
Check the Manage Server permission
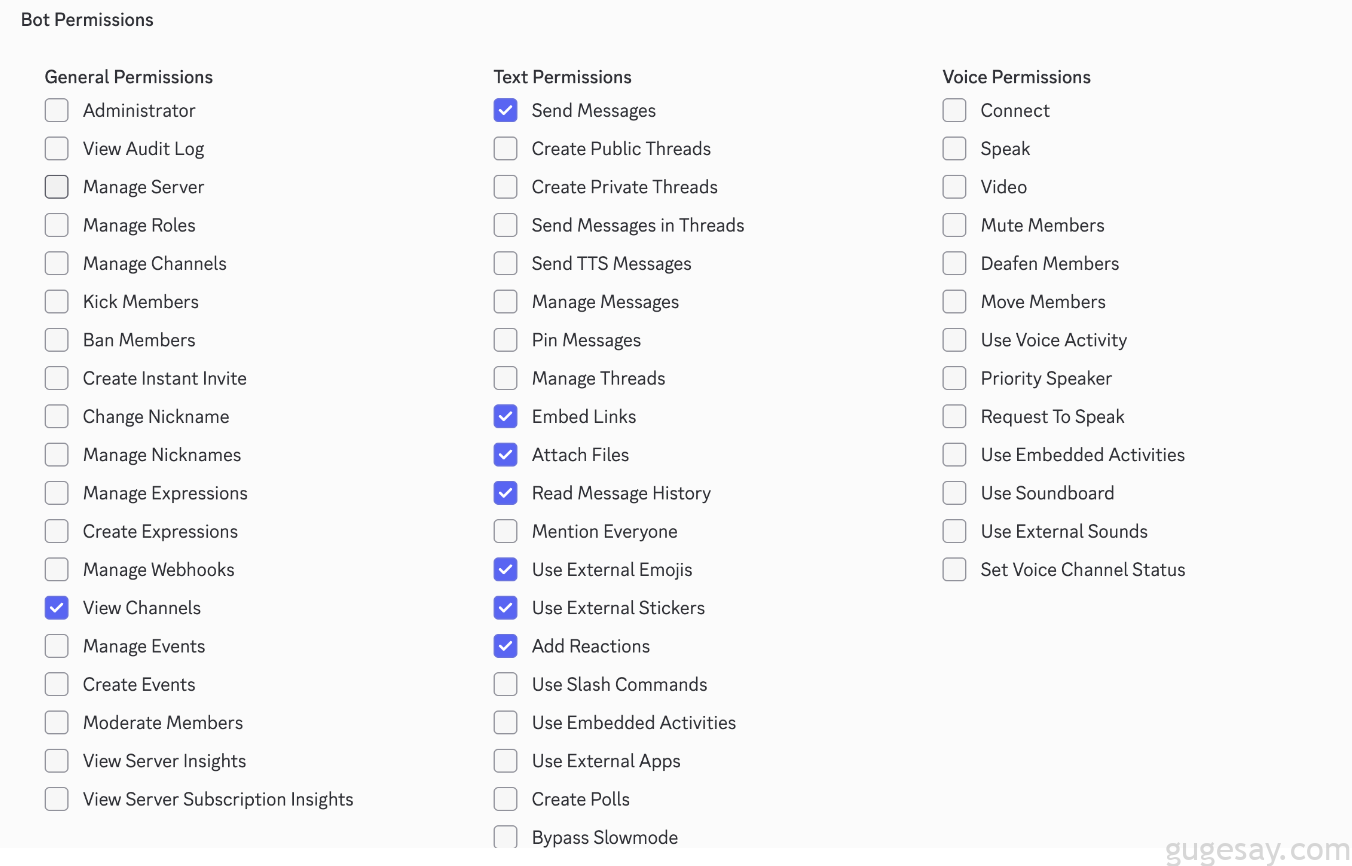(57, 187)
